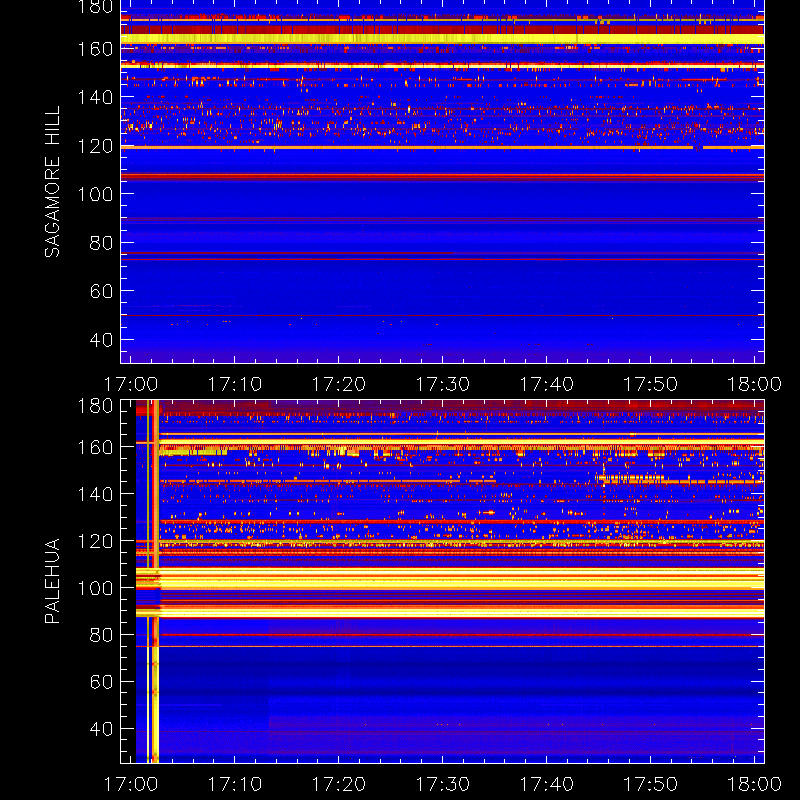Screen dimensions: 800x800
Task: Click Sagamore Hill frequency label 40
Action: (x=101, y=339)
